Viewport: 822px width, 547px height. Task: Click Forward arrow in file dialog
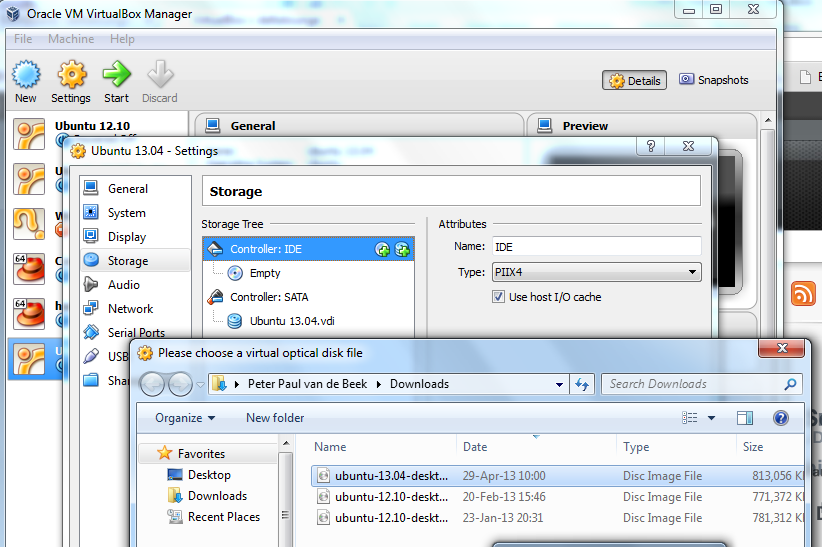pyautogui.click(x=180, y=384)
